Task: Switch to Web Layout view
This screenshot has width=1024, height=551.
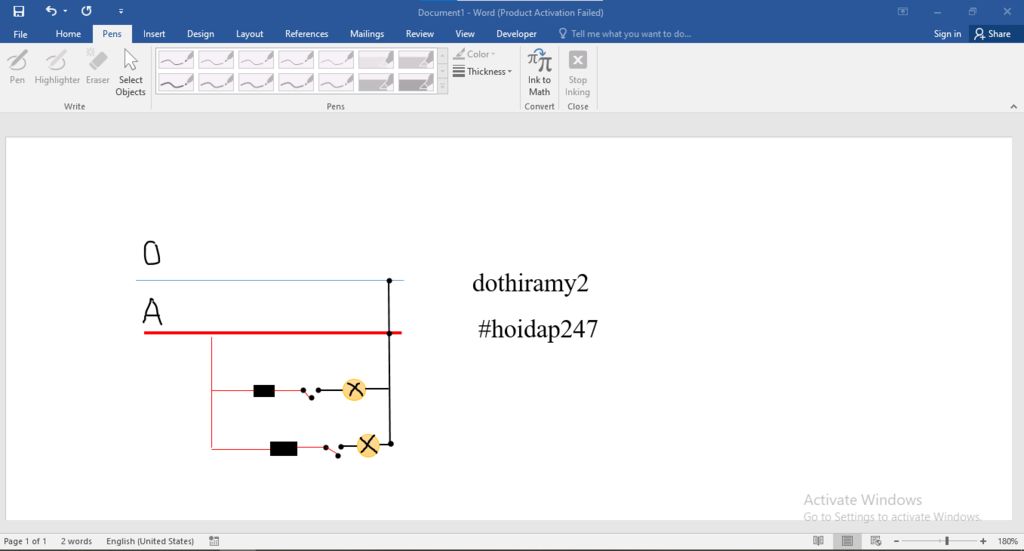Action: (876, 541)
